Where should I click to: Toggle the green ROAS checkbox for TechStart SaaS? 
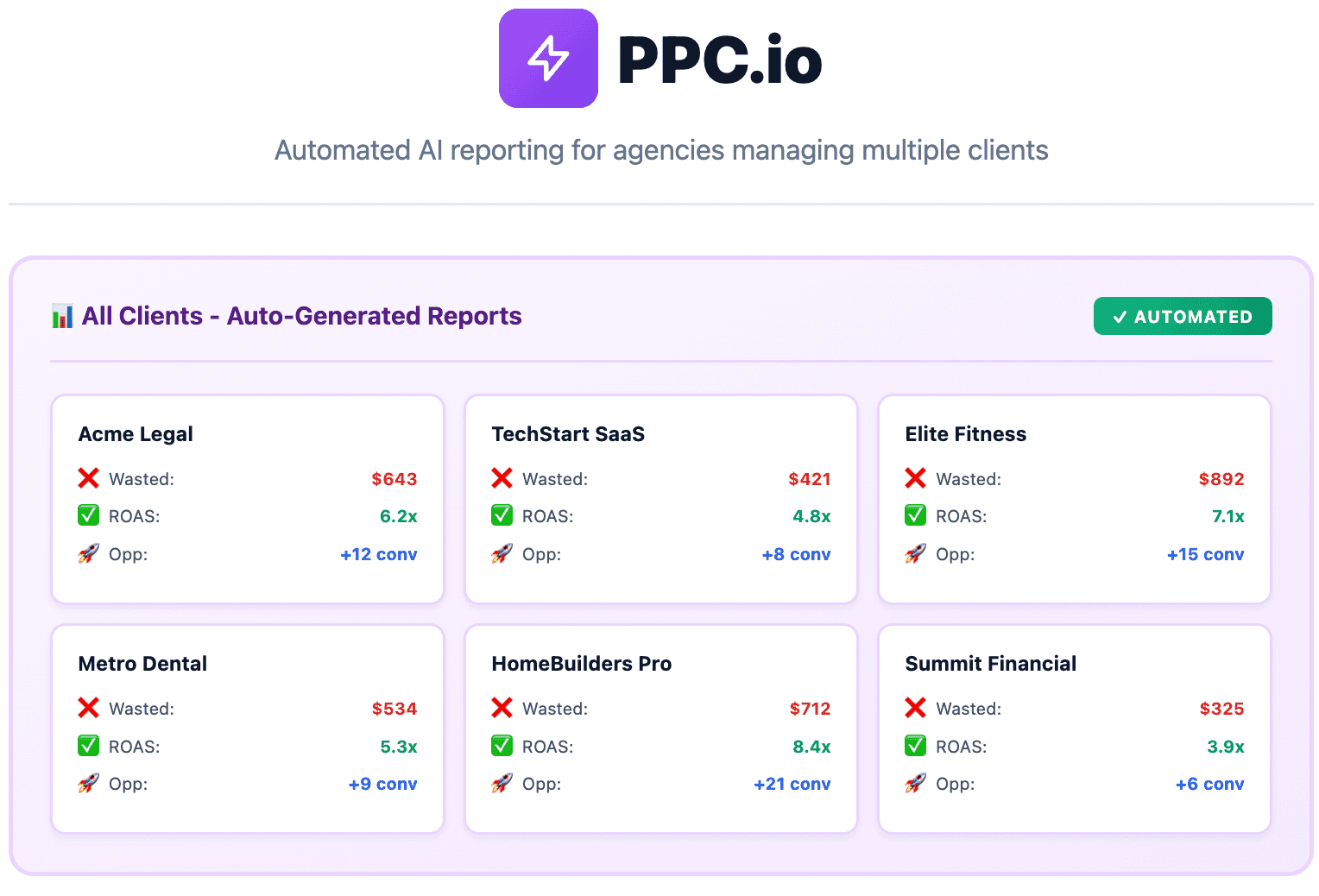502,515
